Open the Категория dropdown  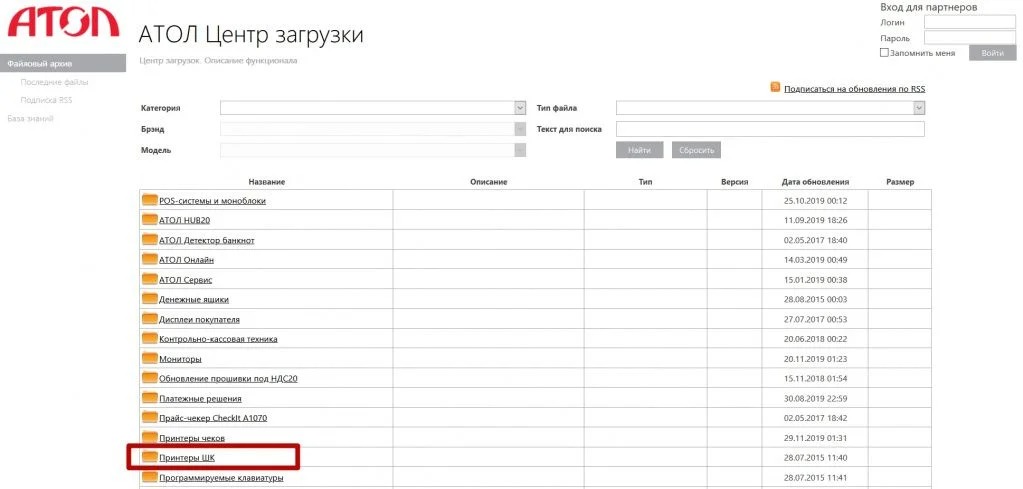[x=373, y=108]
